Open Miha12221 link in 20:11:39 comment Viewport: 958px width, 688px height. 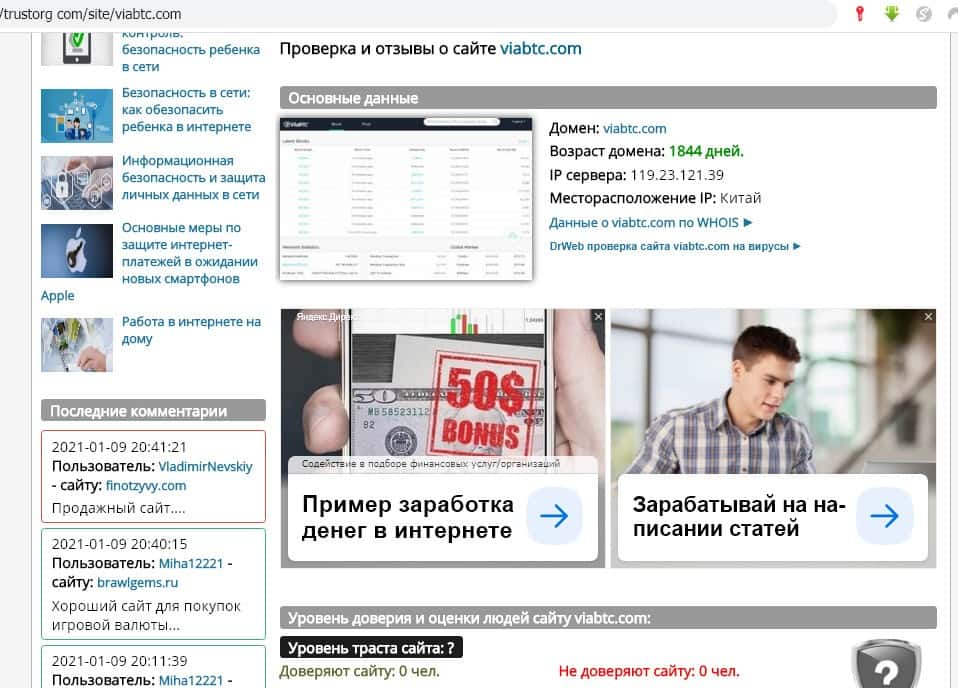pyautogui.click(x=191, y=680)
